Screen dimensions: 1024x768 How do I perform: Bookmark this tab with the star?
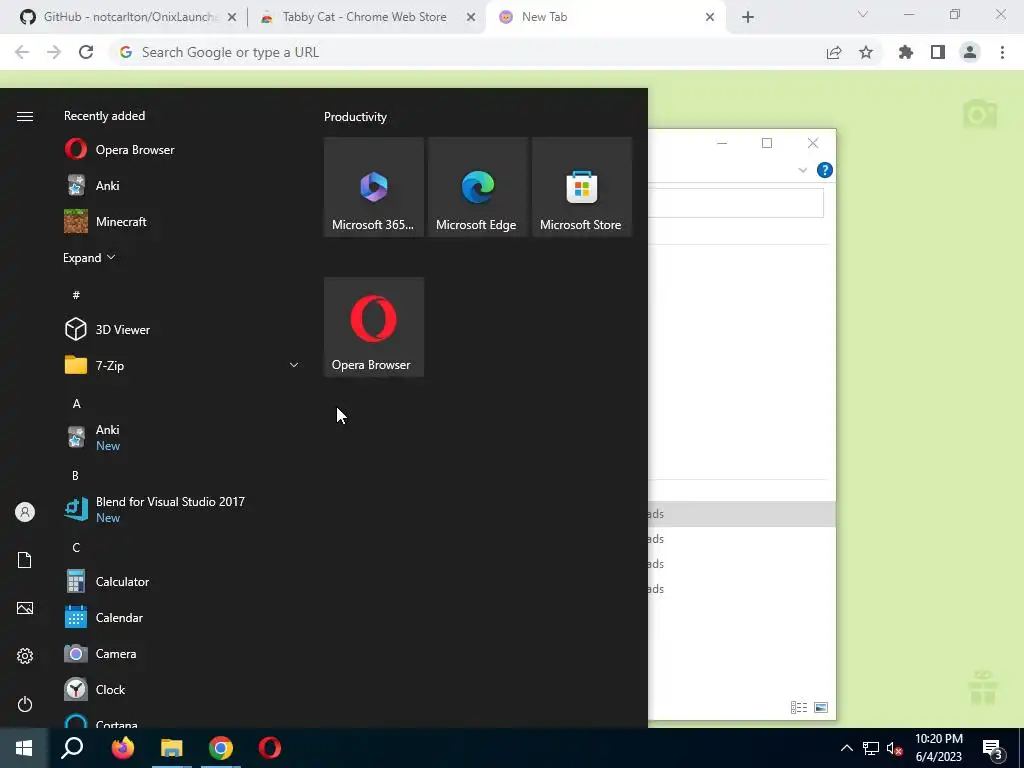coord(866,52)
